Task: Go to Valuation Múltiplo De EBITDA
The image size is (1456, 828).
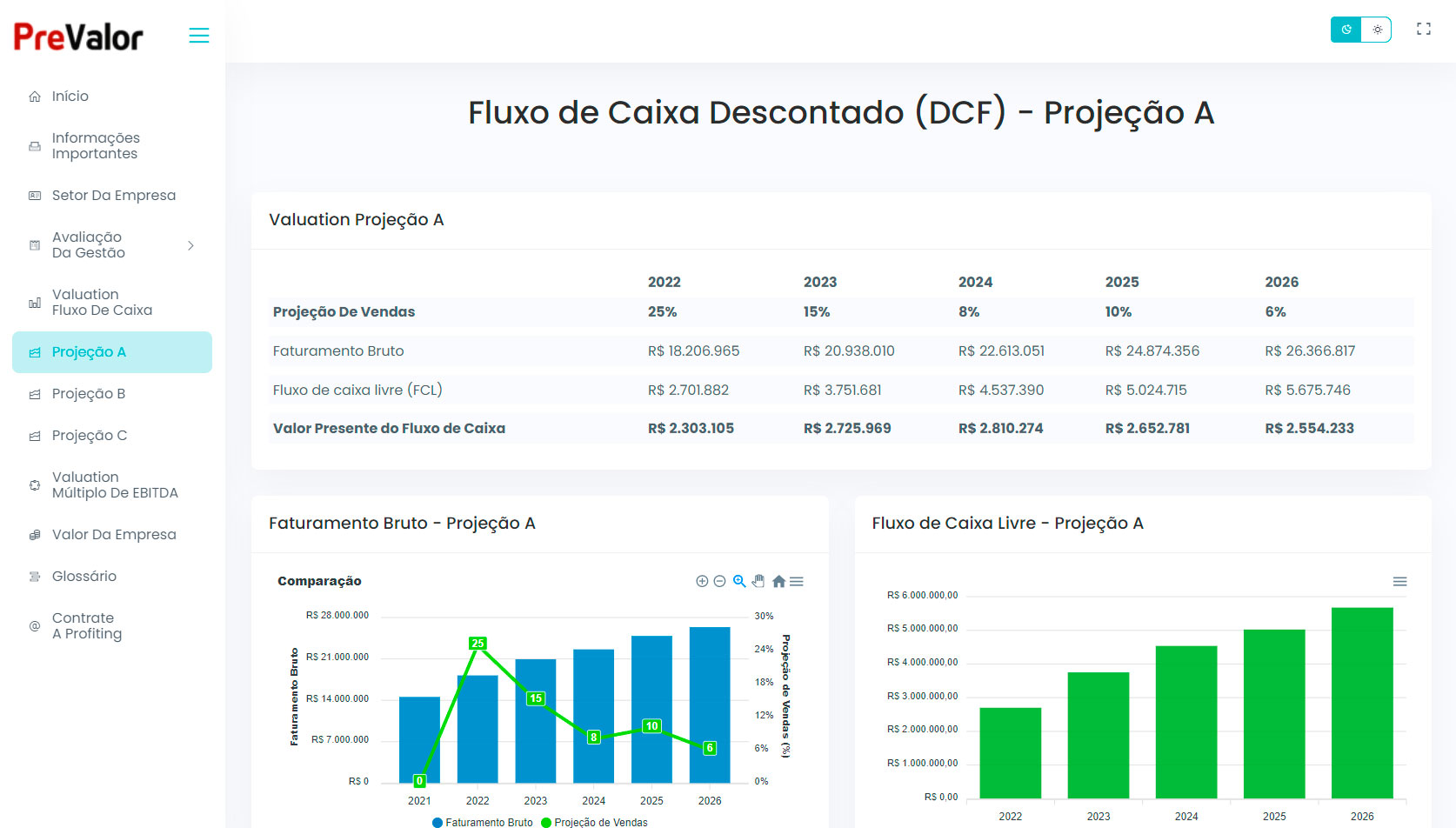Action: click(114, 485)
